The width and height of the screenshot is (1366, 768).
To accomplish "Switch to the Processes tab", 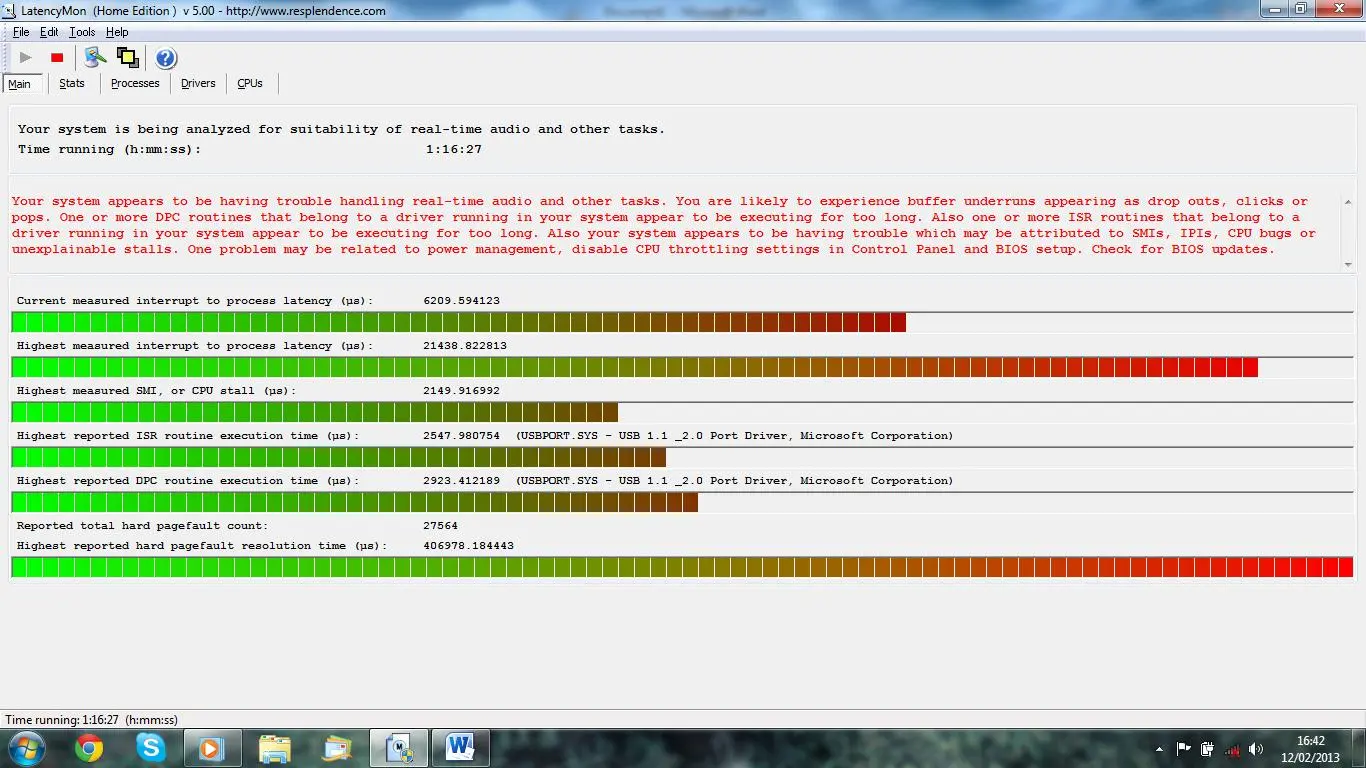I will (135, 83).
